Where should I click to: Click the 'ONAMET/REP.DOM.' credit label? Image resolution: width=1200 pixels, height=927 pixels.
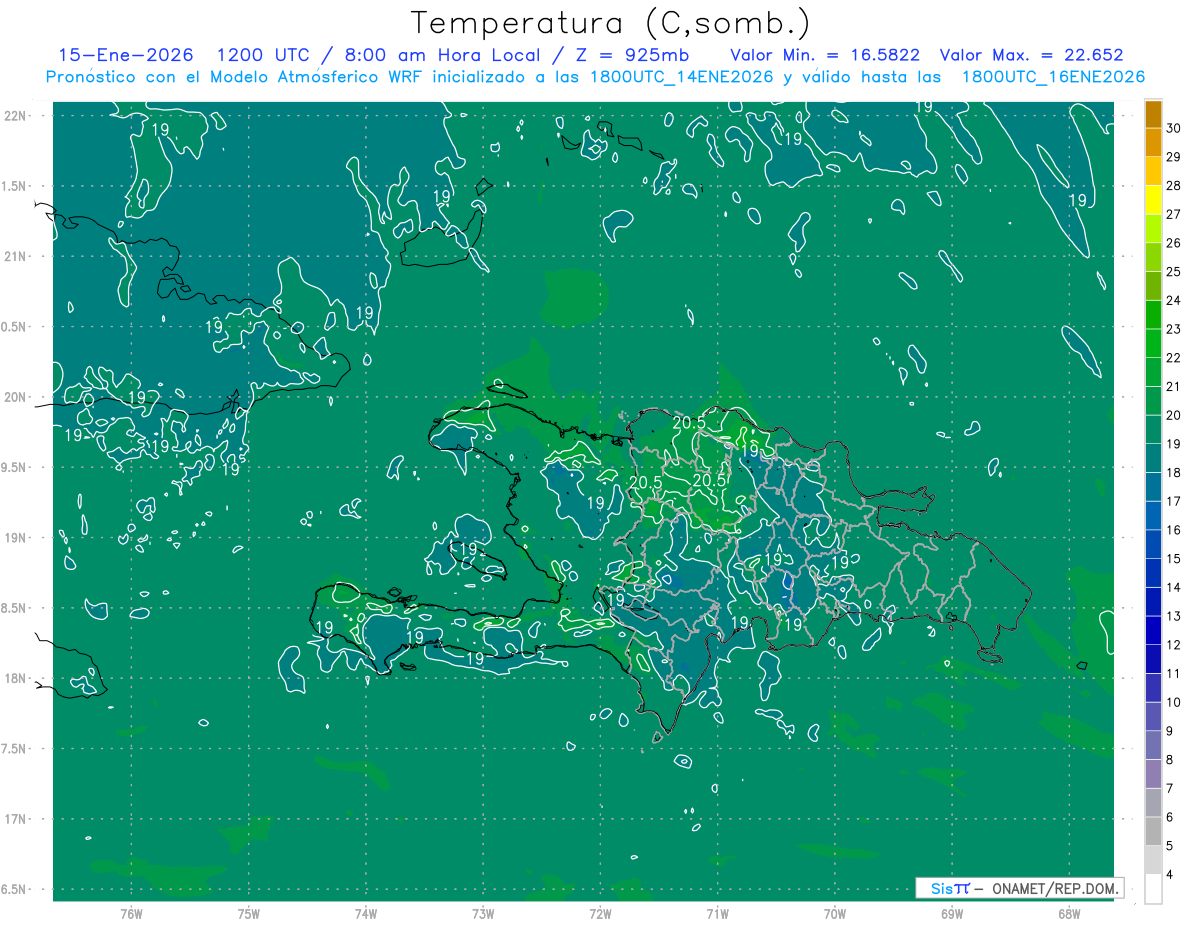pos(1055,888)
